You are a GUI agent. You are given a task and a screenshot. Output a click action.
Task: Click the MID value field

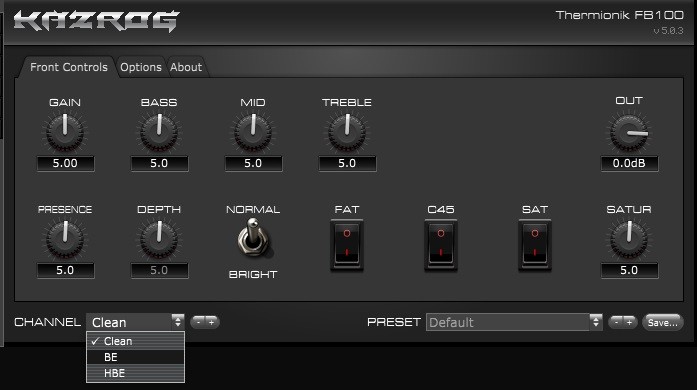click(253, 163)
